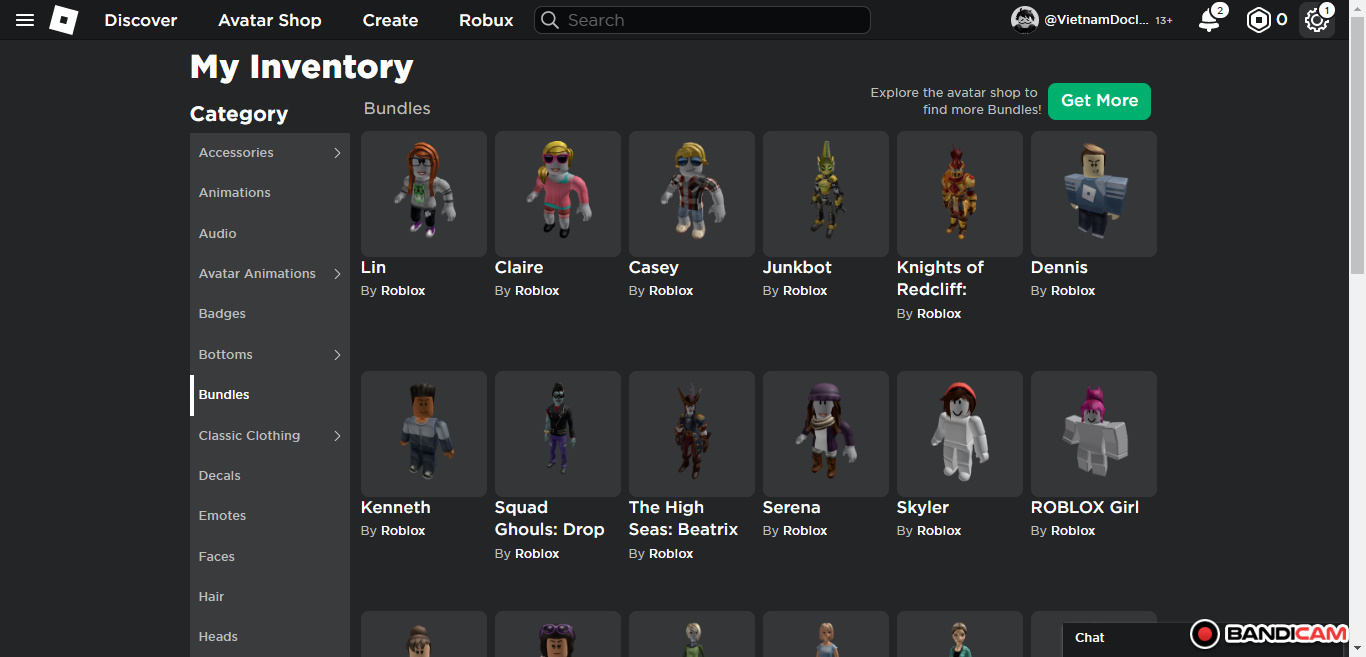Open the notifications bell
The height and width of the screenshot is (657, 1366).
pyautogui.click(x=1209, y=20)
